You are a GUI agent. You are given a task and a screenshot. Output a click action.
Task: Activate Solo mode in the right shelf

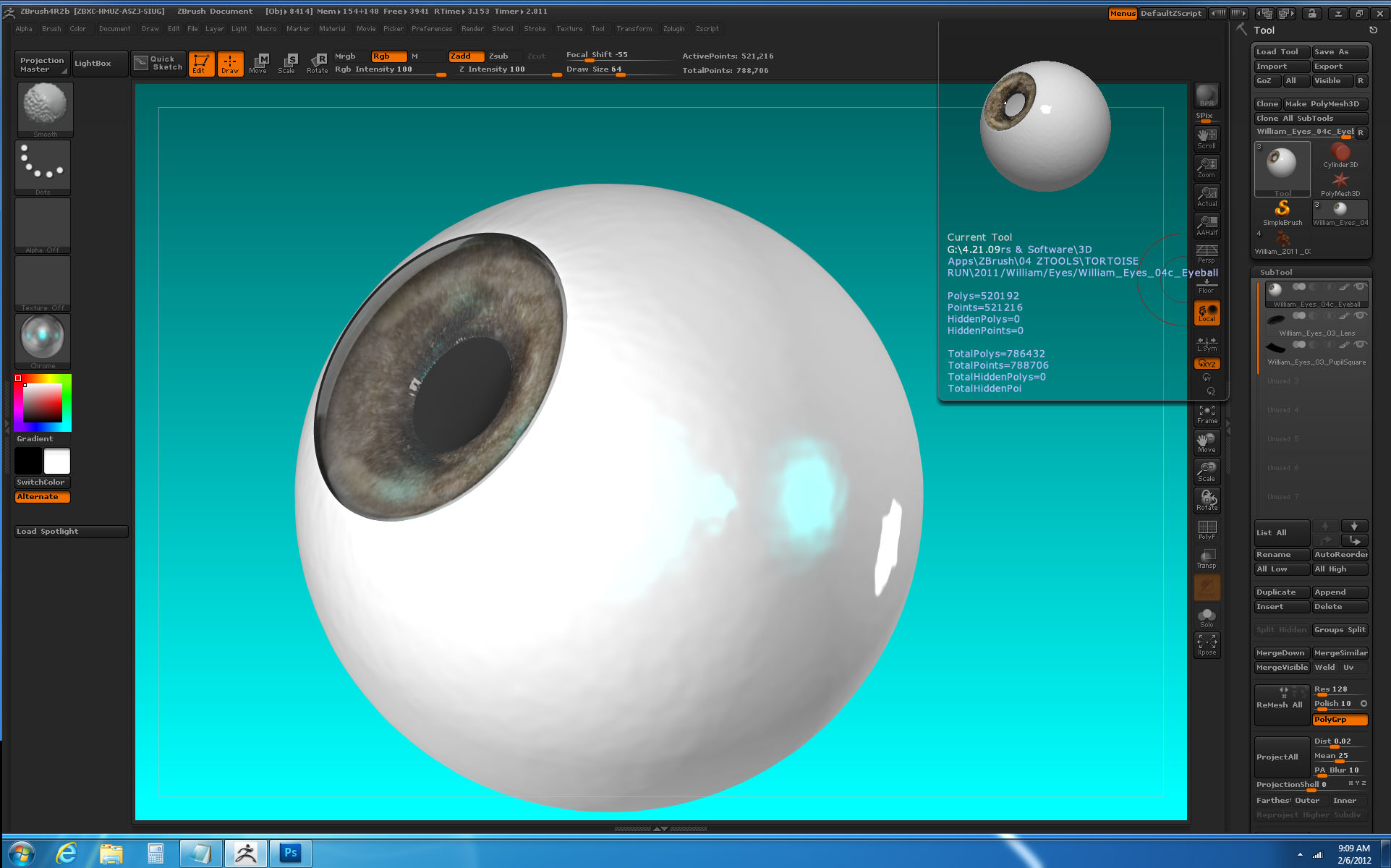(1206, 615)
